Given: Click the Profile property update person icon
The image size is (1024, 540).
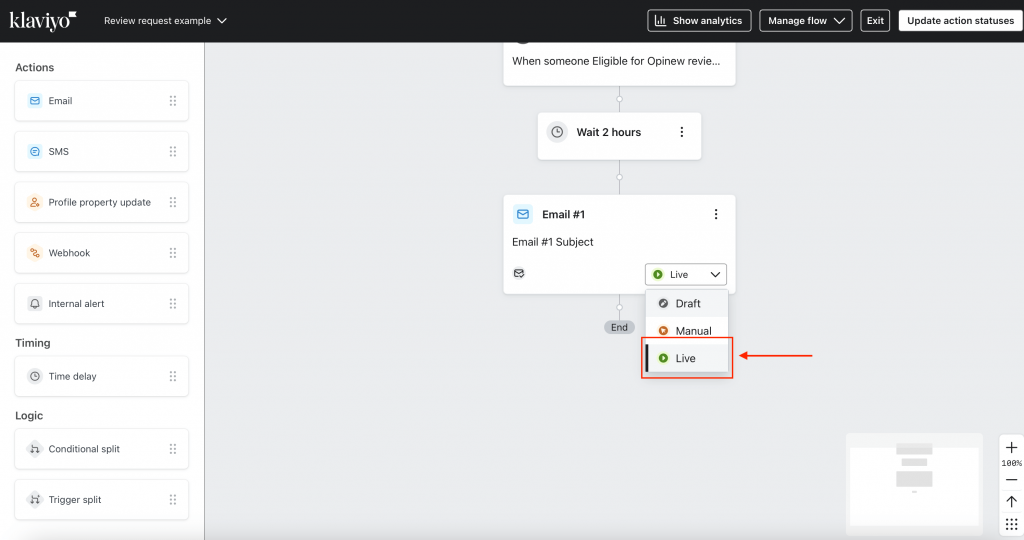Looking at the screenshot, I should pyautogui.click(x=35, y=202).
